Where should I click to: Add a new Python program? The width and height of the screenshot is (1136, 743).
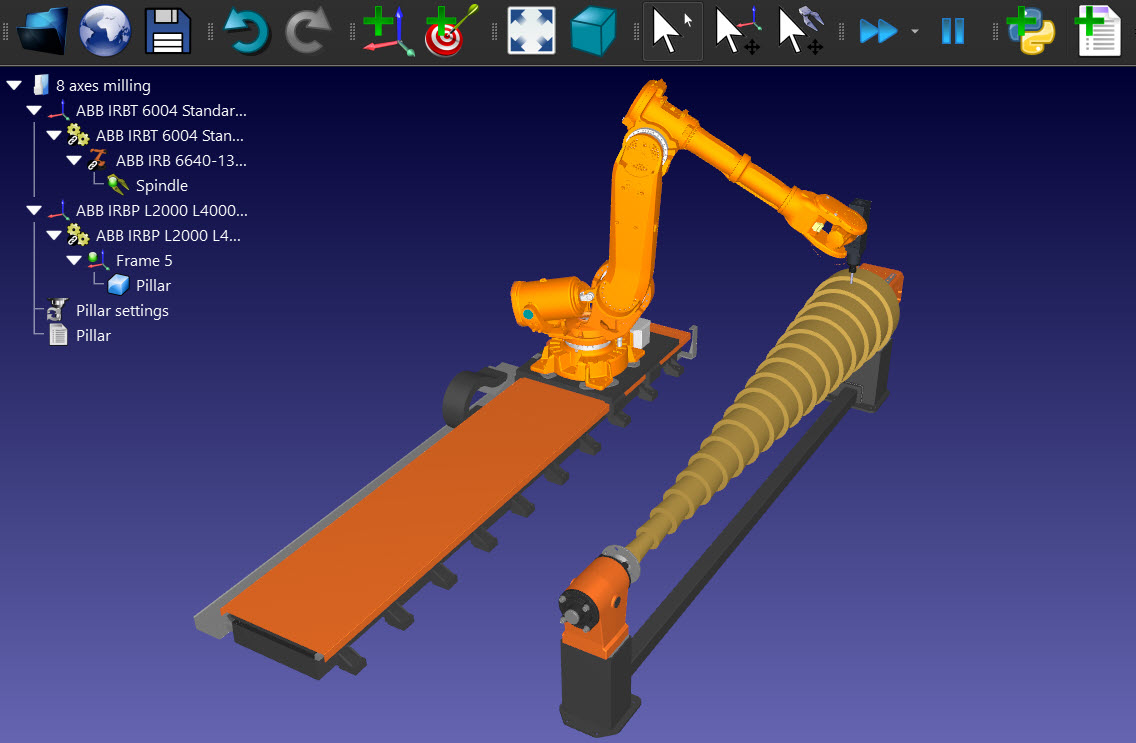point(1030,30)
